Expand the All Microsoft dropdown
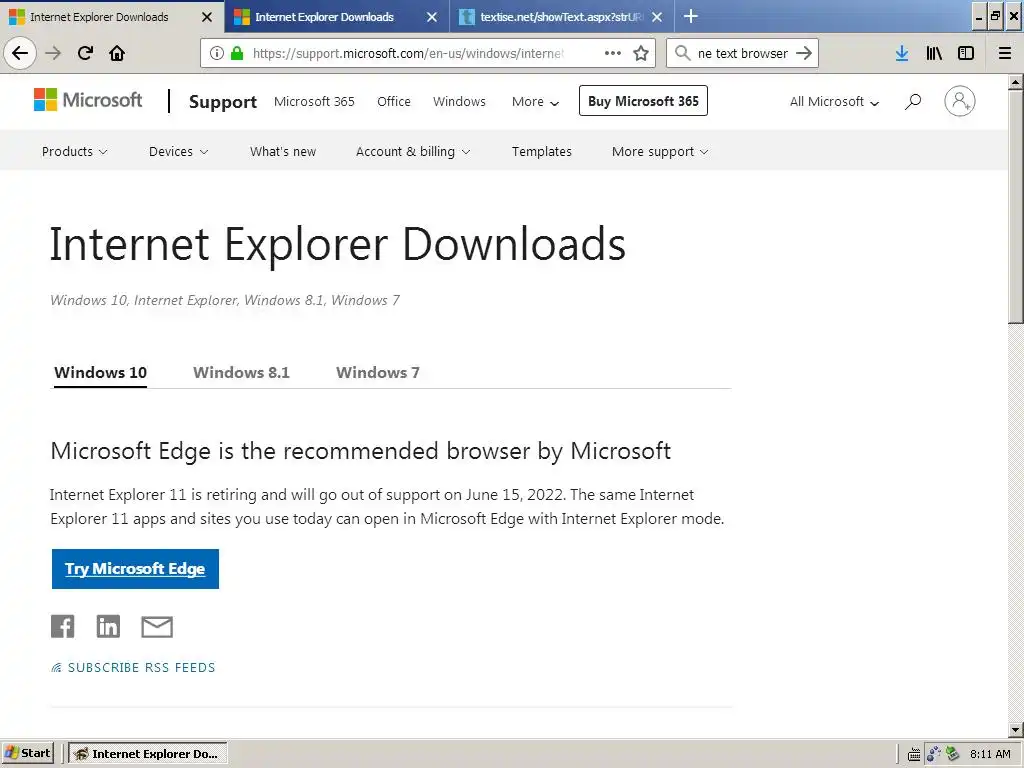Image resolution: width=1024 pixels, height=768 pixels. point(834,101)
